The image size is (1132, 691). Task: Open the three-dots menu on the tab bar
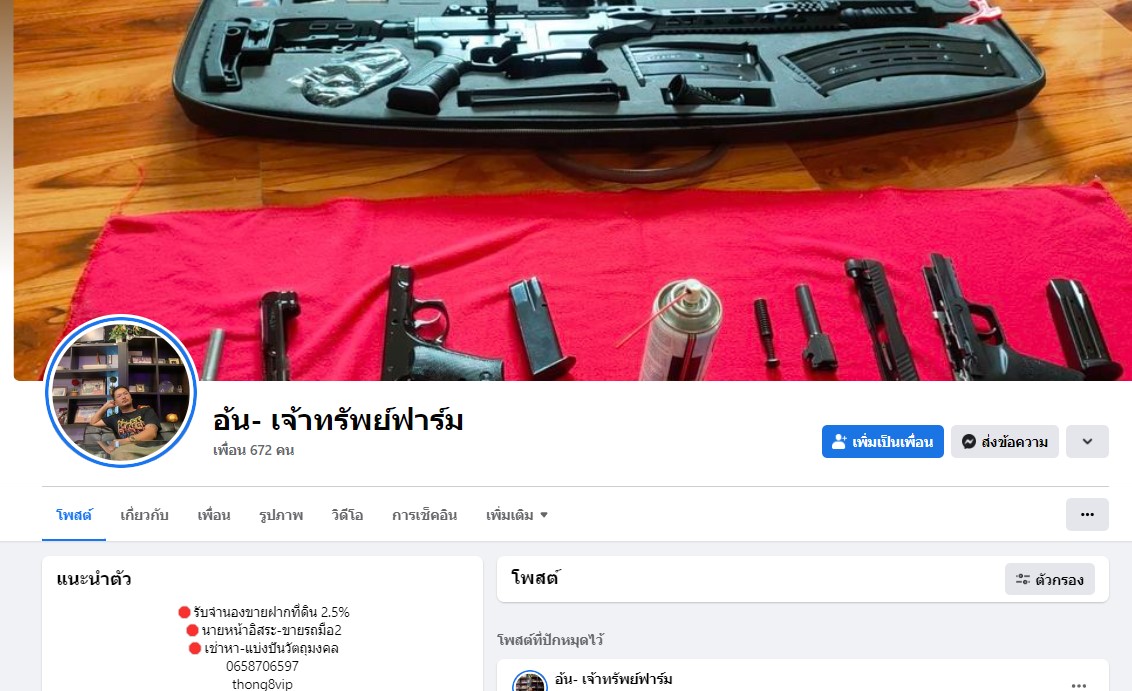[x=1087, y=514]
